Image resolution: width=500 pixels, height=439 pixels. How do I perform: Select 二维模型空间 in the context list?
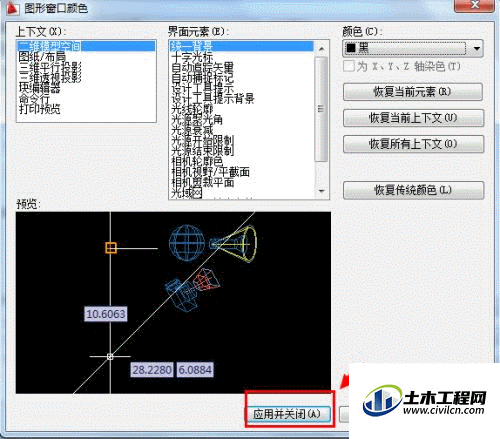pyautogui.click(x=86, y=46)
